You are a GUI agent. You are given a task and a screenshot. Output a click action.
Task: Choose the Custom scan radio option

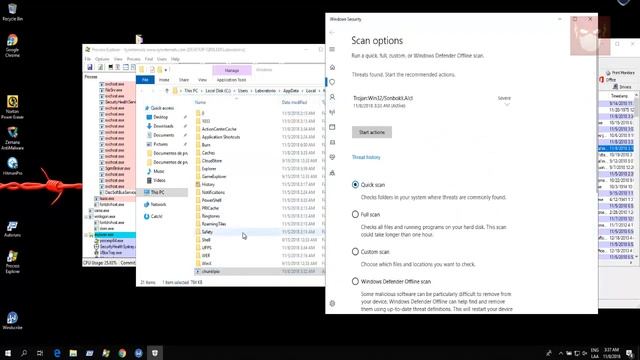[355, 252]
